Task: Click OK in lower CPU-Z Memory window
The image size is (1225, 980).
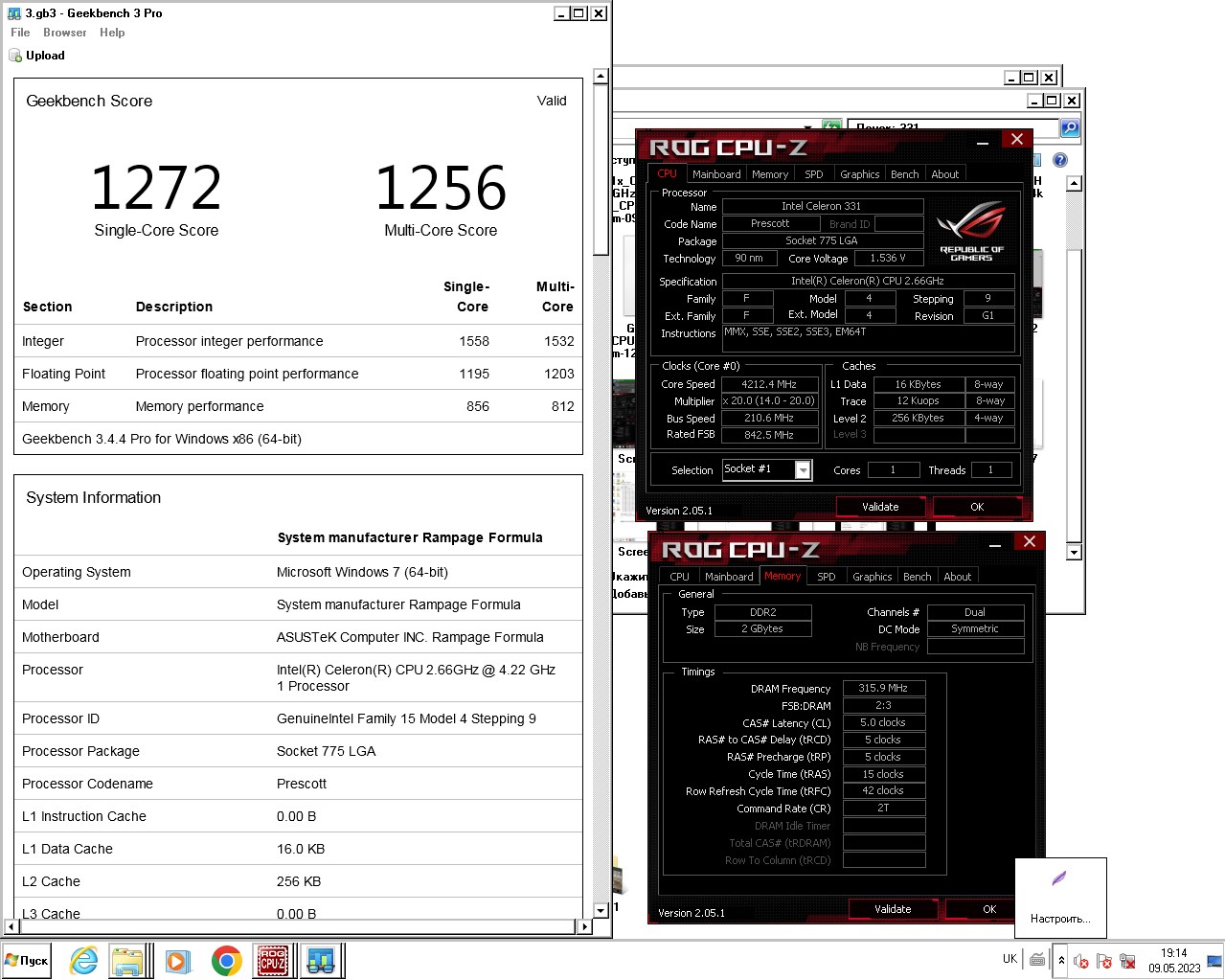Action: pyautogui.click(x=989, y=909)
